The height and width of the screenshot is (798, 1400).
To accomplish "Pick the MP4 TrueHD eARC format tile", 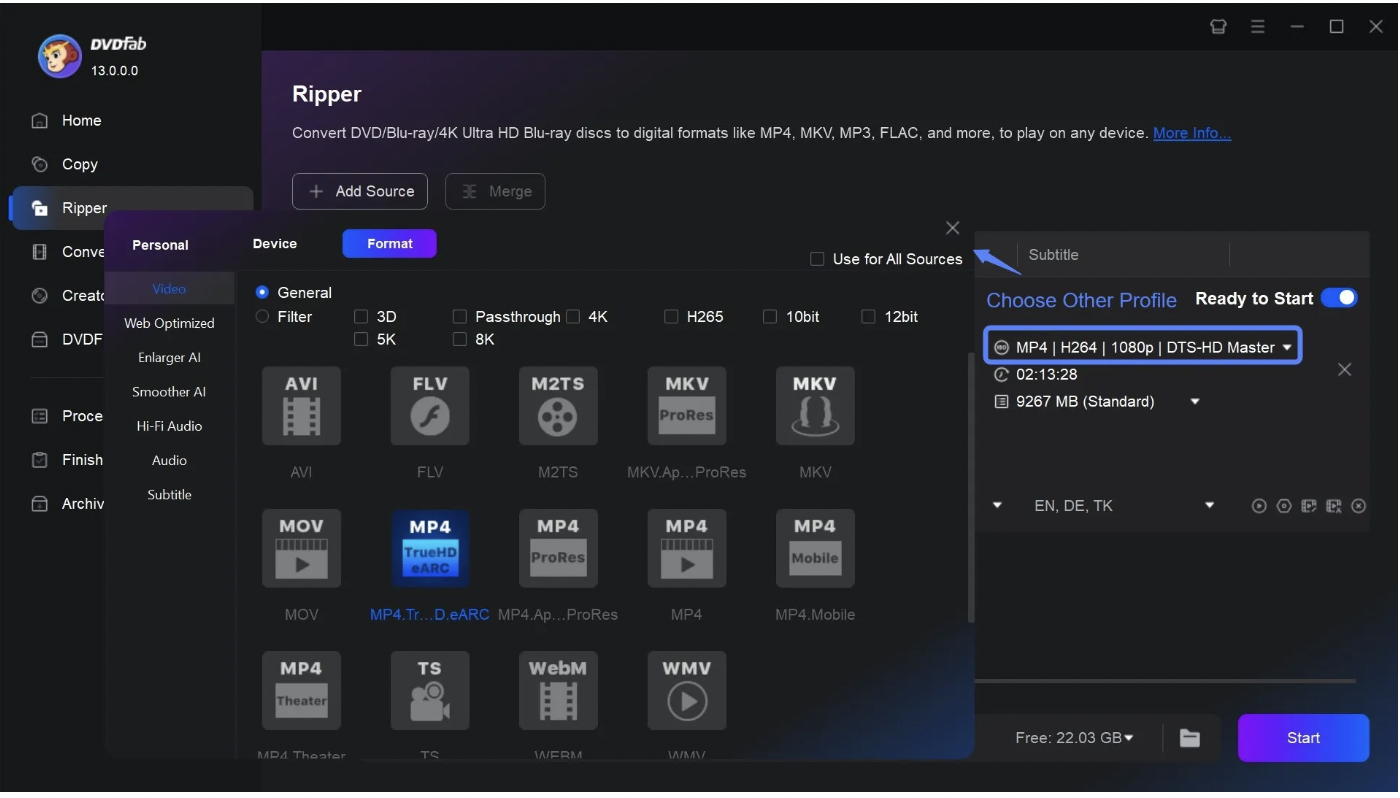I will (x=430, y=548).
